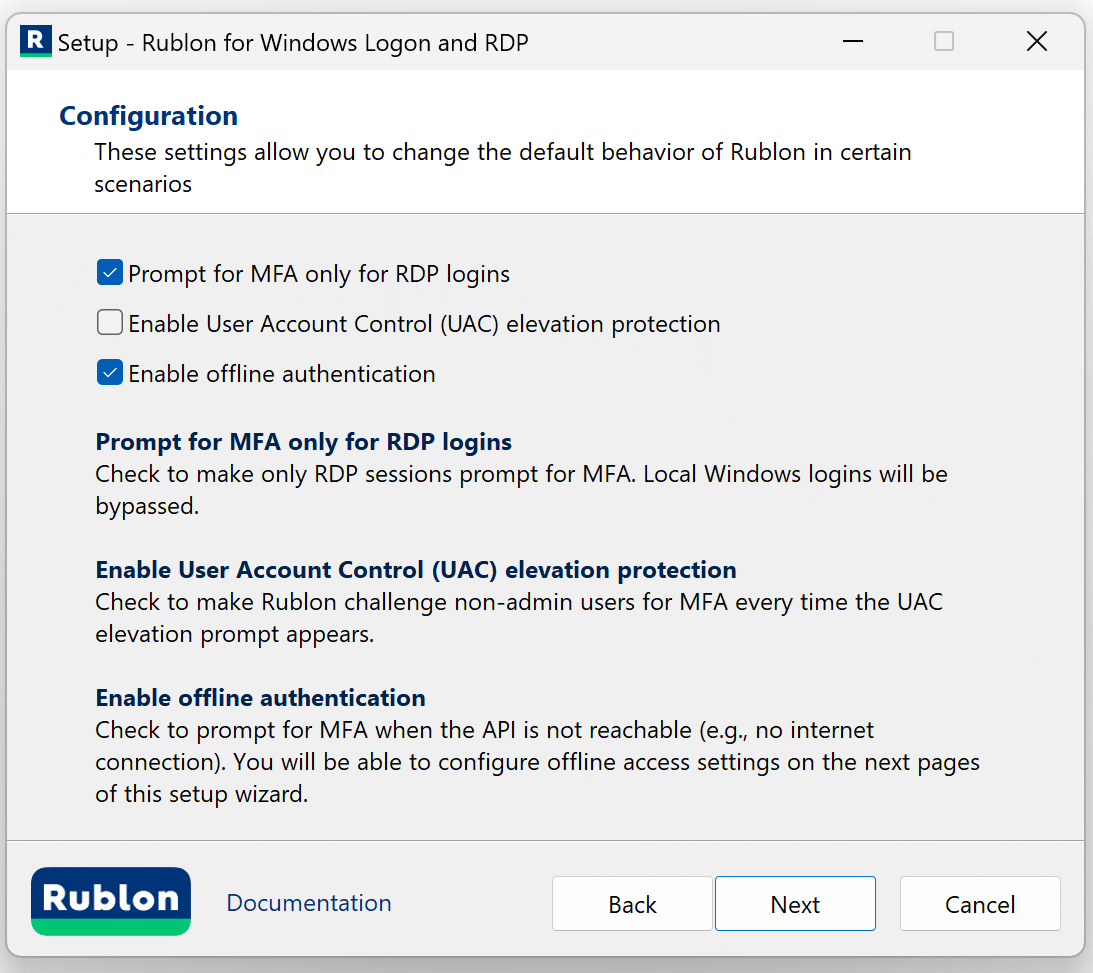Minimize the Rublon setup window
Viewport: 1093px width, 973px height.
[853, 42]
